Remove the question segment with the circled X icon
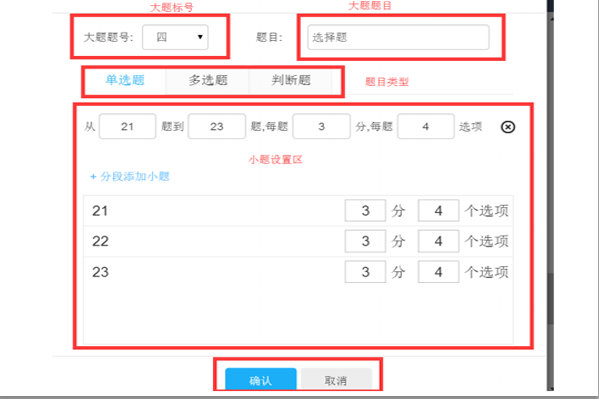 coord(508,127)
